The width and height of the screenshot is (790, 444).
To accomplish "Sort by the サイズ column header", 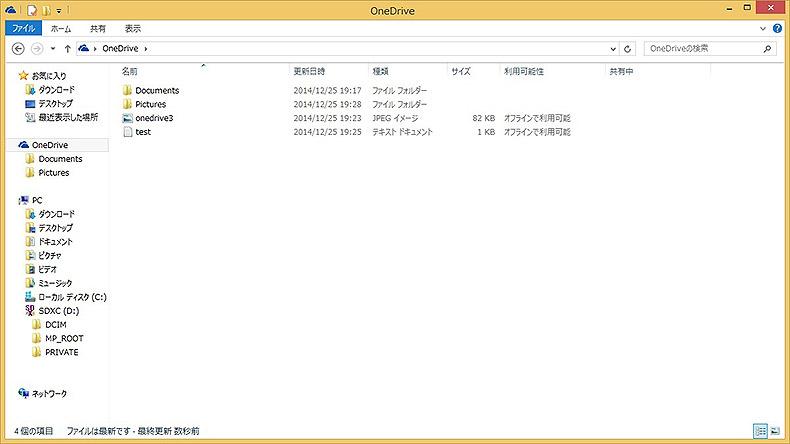I will point(461,72).
